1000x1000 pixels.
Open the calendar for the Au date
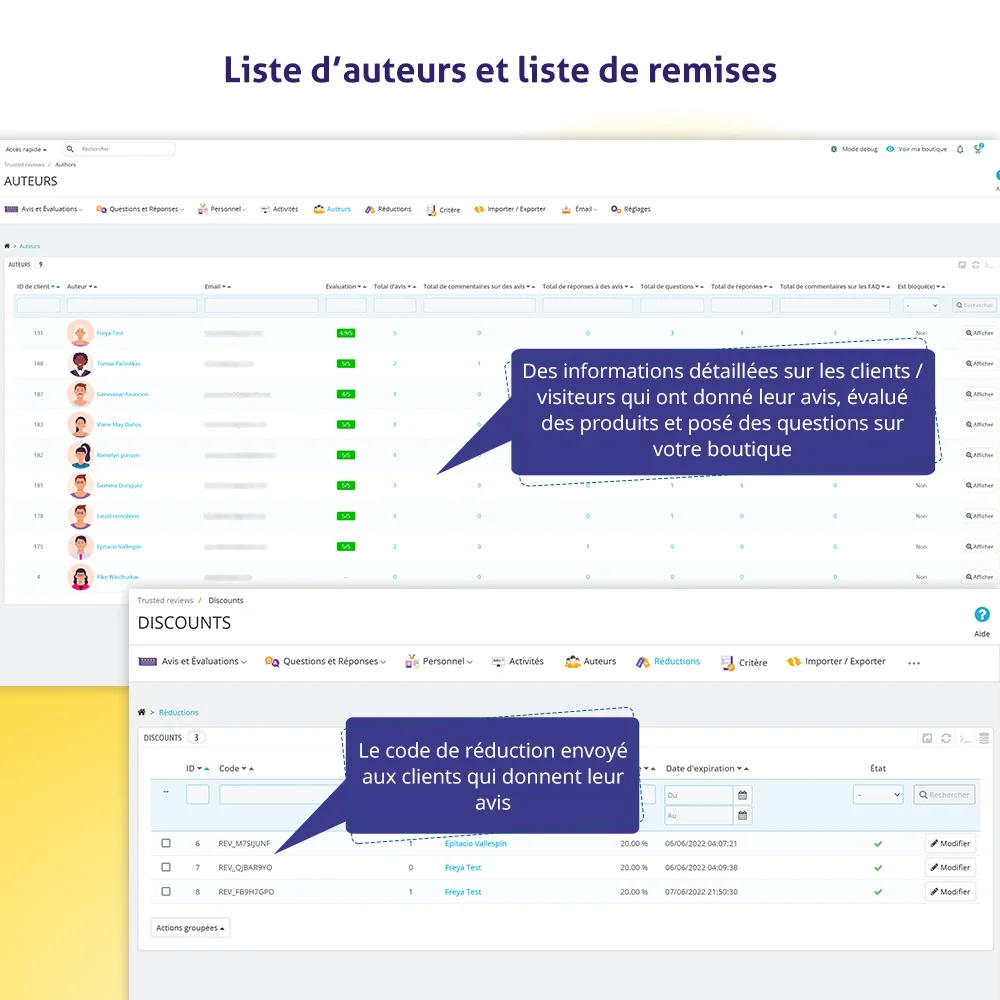[x=742, y=816]
